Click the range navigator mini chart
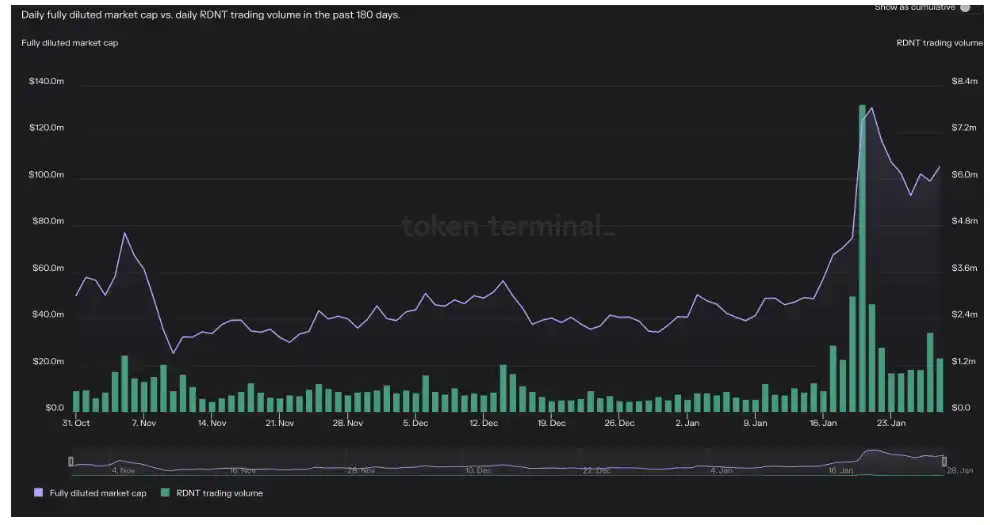Image resolution: width=990 pixels, height=525 pixels. [508, 462]
